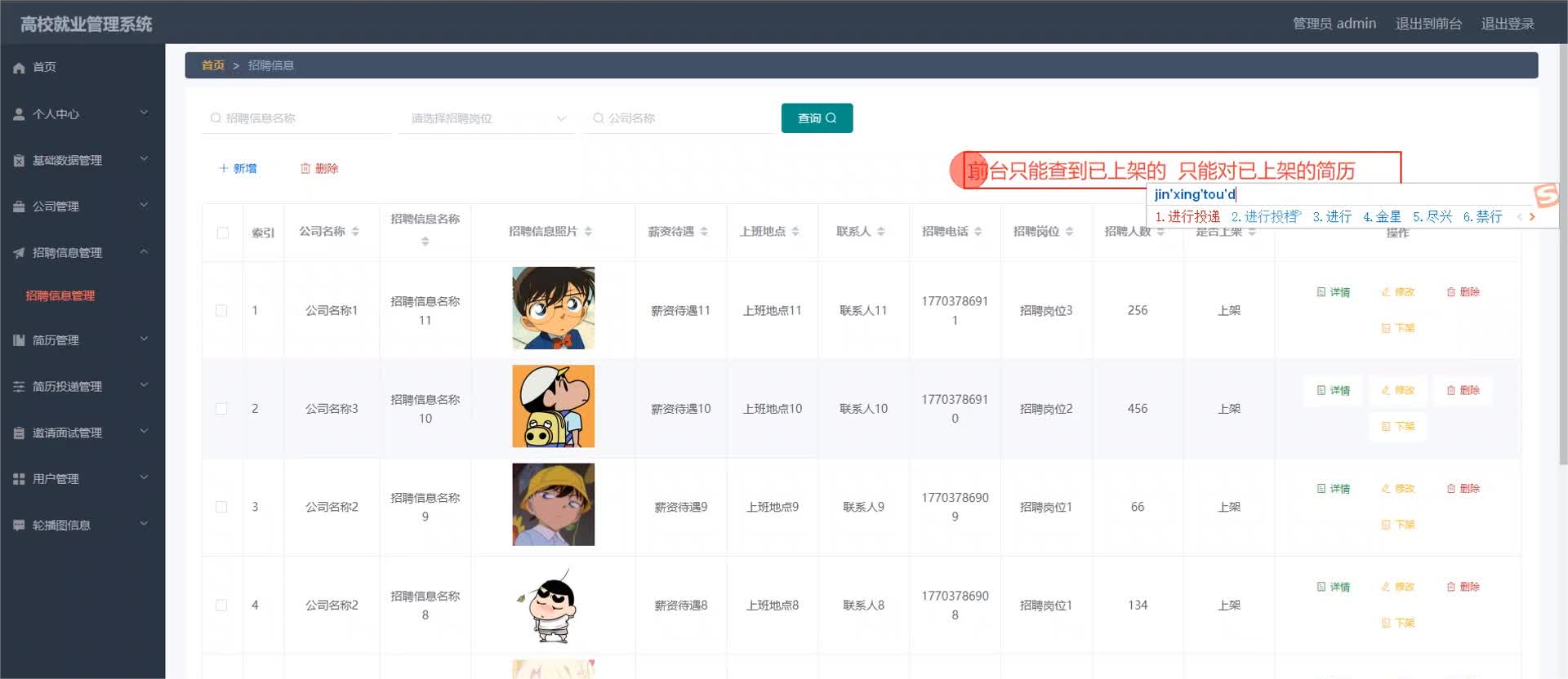Viewport: 1568px width, 679px height.
Task: Open 详情 for 公司名称1 row
Action: coord(1333,292)
